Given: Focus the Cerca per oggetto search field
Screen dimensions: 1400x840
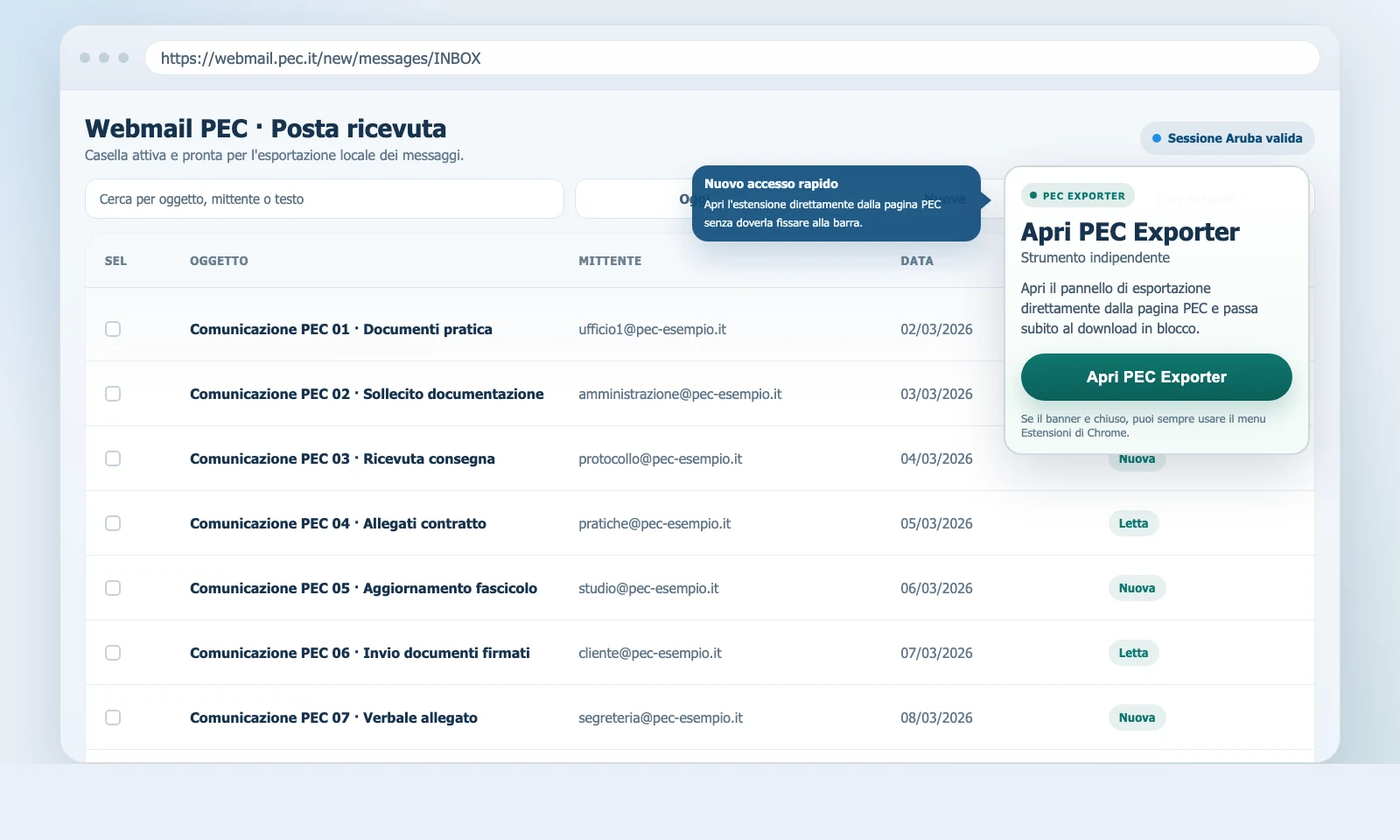Looking at the screenshot, I should (324, 199).
